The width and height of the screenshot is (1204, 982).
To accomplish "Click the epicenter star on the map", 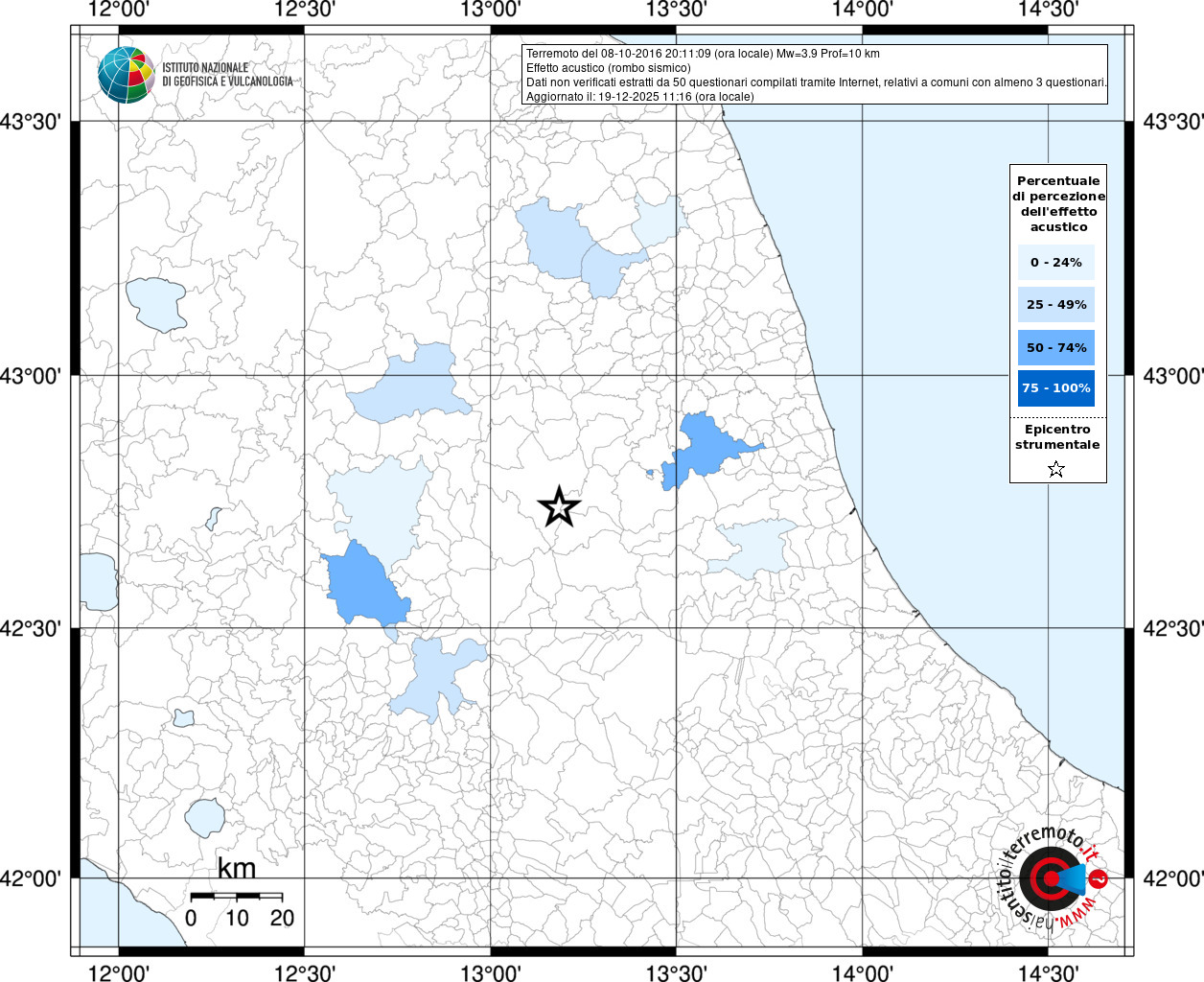I will coord(559,506).
